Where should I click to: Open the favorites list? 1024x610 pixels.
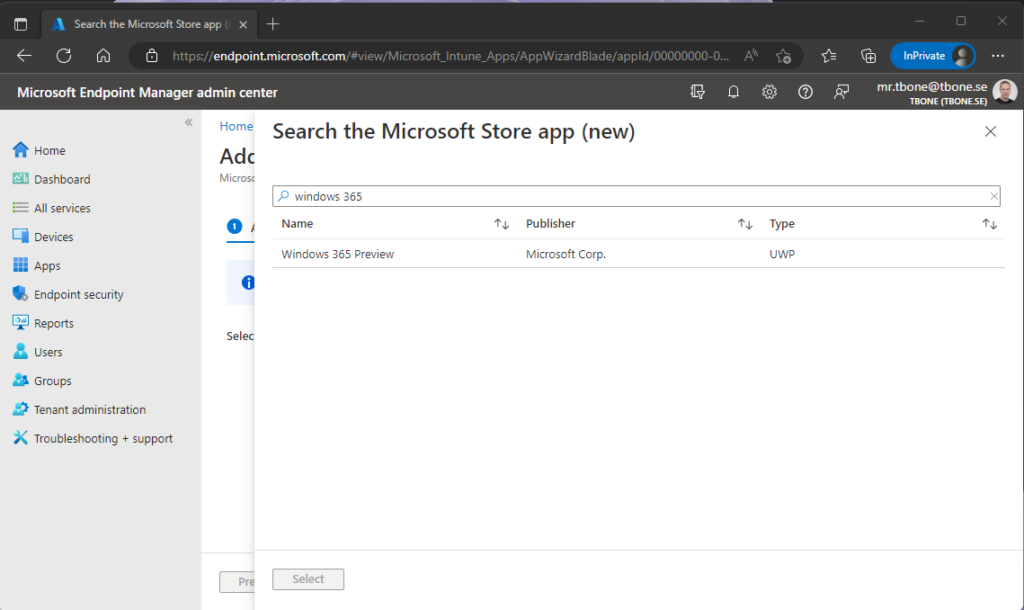pos(829,56)
